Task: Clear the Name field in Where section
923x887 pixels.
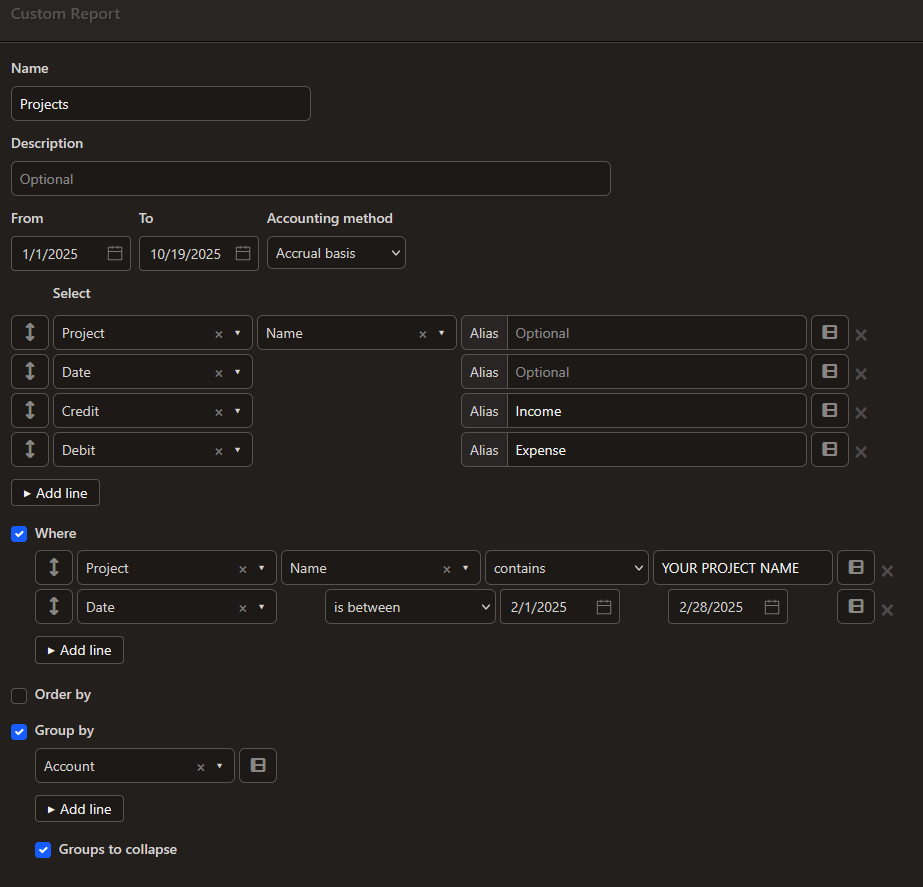Action: [447, 569]
